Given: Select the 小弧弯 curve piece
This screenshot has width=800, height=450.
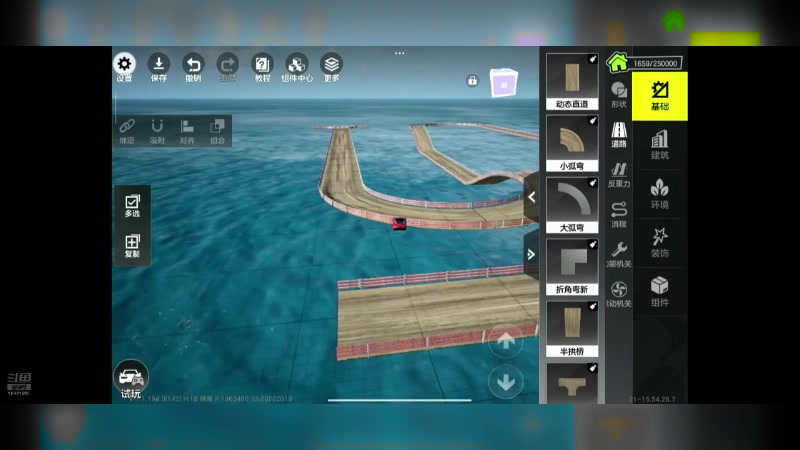Looking at the screenshot, I should (x=572, y=143).
